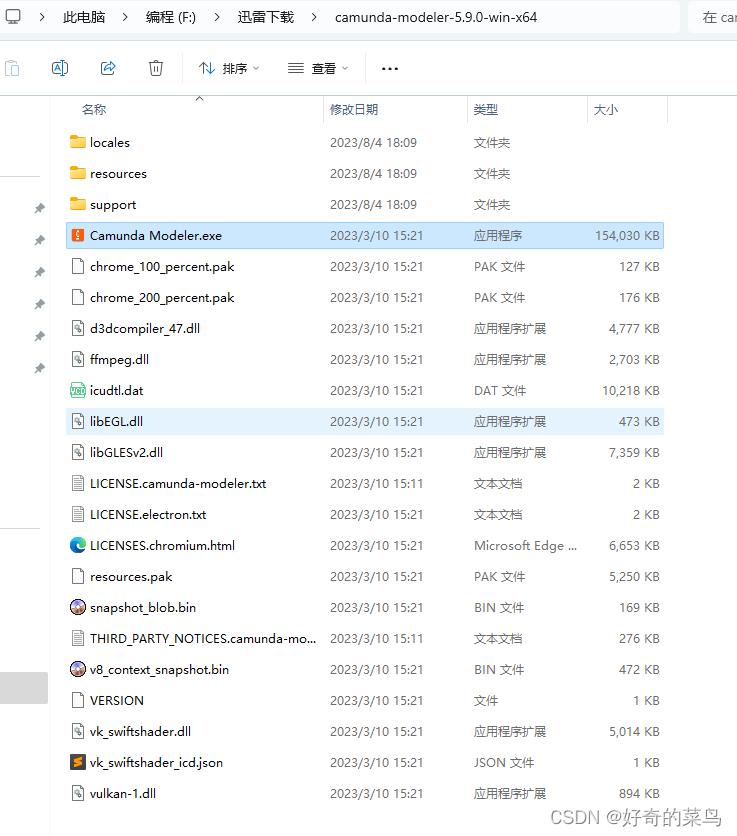Click 7,359 KB size of libGLESv2.dll
Image resolution: width=737 pixels, height=836 pixels.
(634, 453)
